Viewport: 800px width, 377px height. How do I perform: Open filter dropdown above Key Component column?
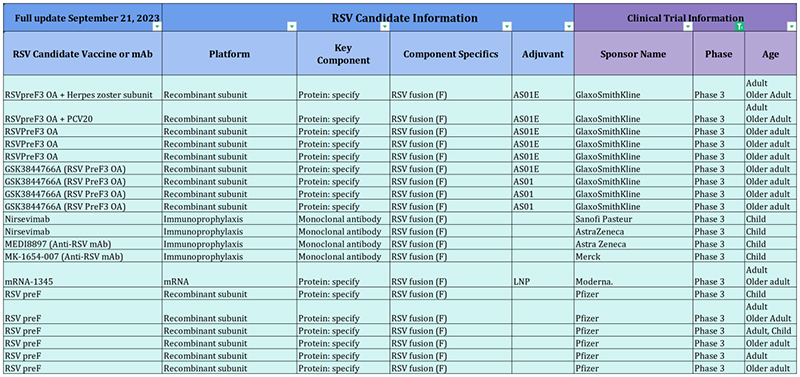click(385, 27)
